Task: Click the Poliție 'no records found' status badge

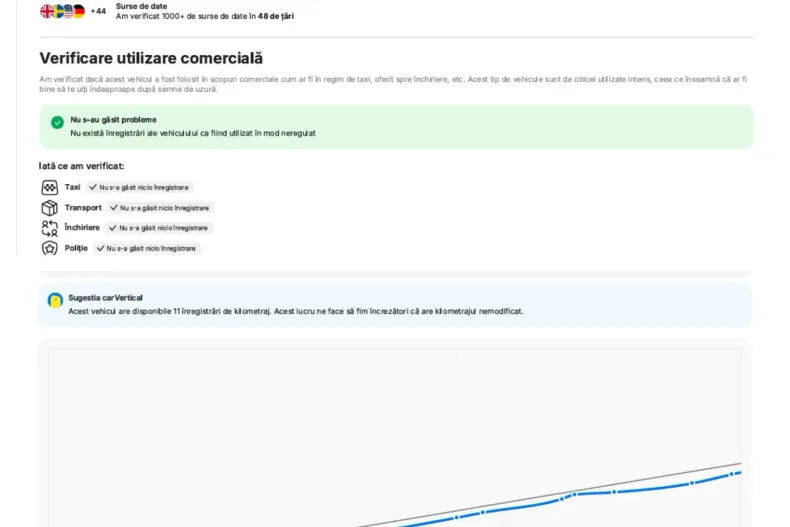Action: click(147, 248)
